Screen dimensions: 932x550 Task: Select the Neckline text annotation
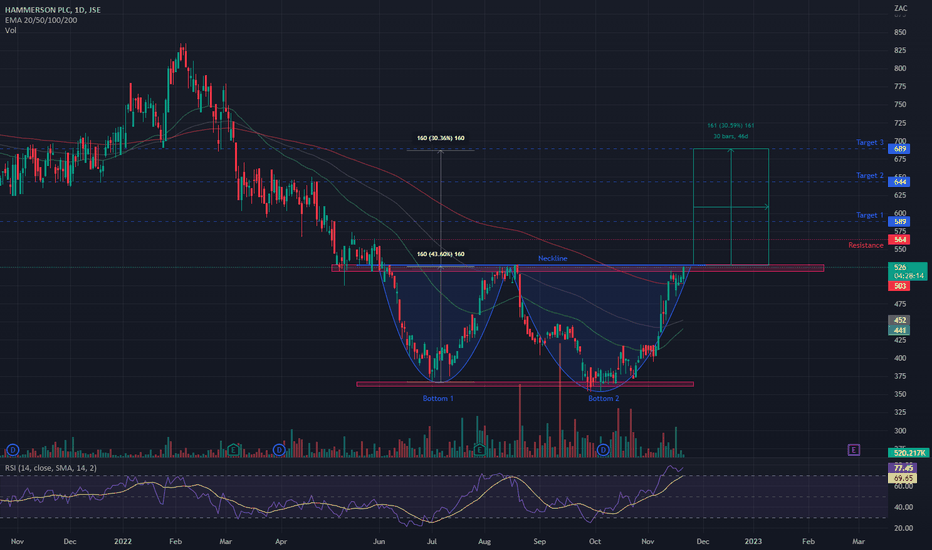pos(553,259)
